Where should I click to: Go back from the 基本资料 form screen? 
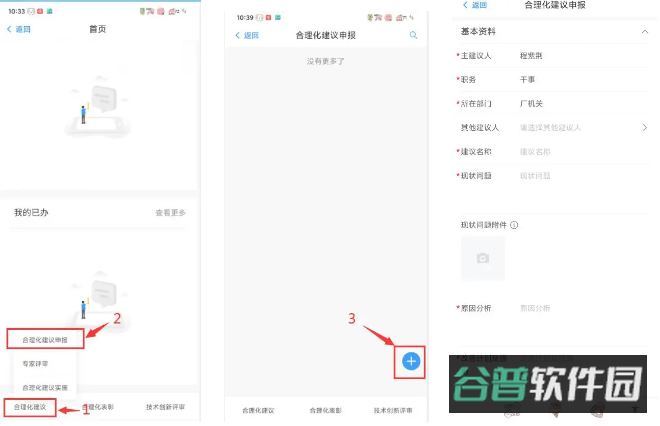(x=475, y=5)
